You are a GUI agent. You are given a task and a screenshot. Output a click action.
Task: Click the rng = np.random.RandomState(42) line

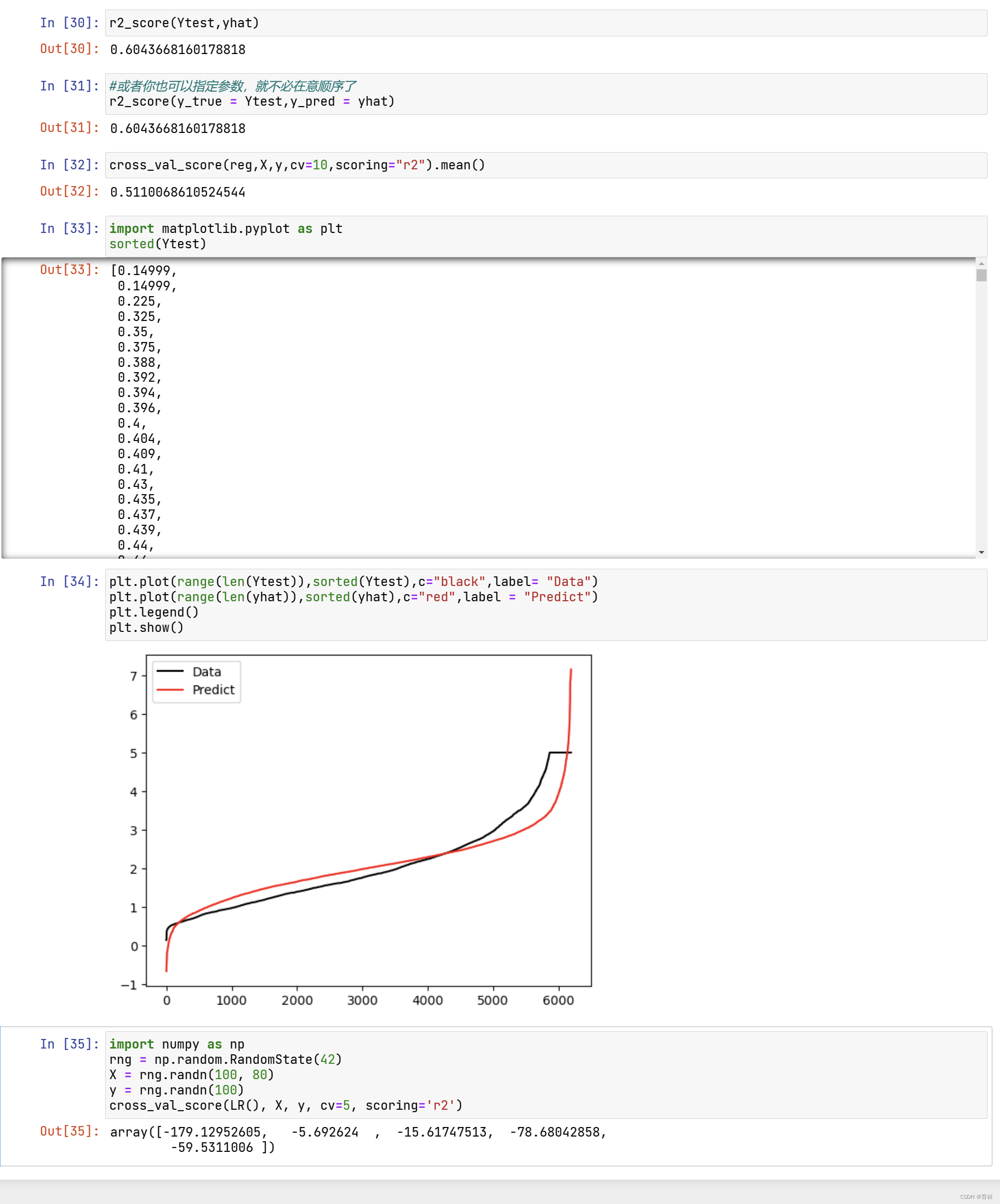[225, 1060]
